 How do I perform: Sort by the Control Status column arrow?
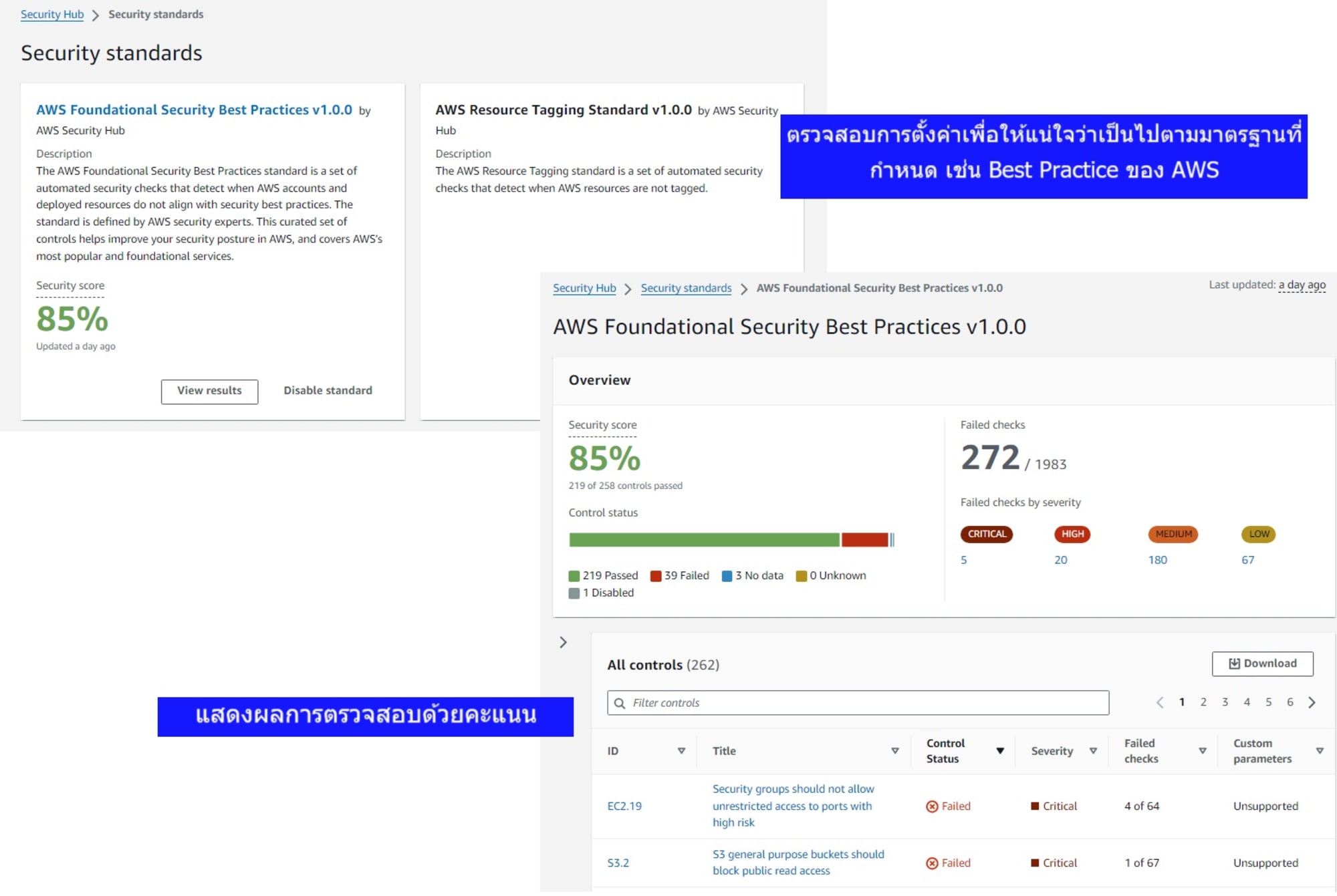pyautogui.click(x=1000, y=751)
